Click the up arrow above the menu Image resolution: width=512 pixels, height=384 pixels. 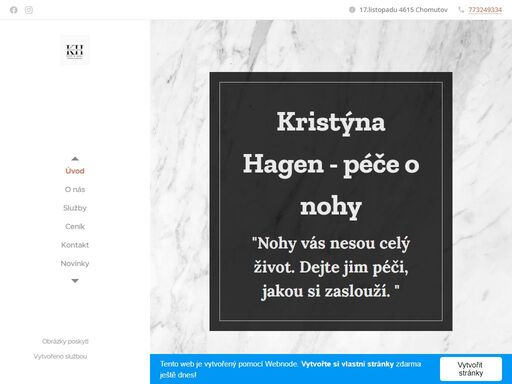(x=75, y=159)
